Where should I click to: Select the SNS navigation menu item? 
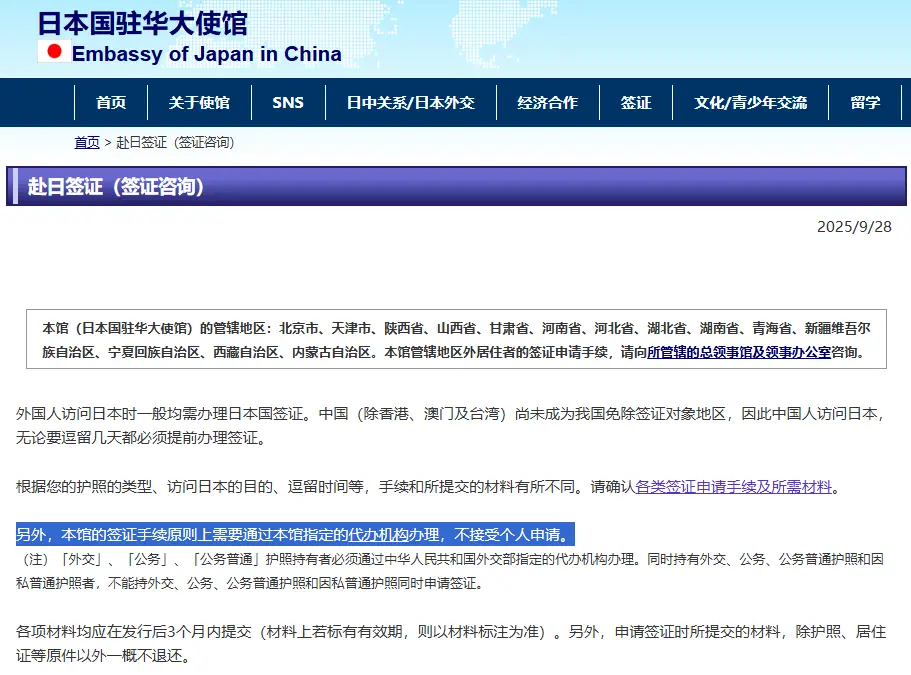tap(288, 103)
